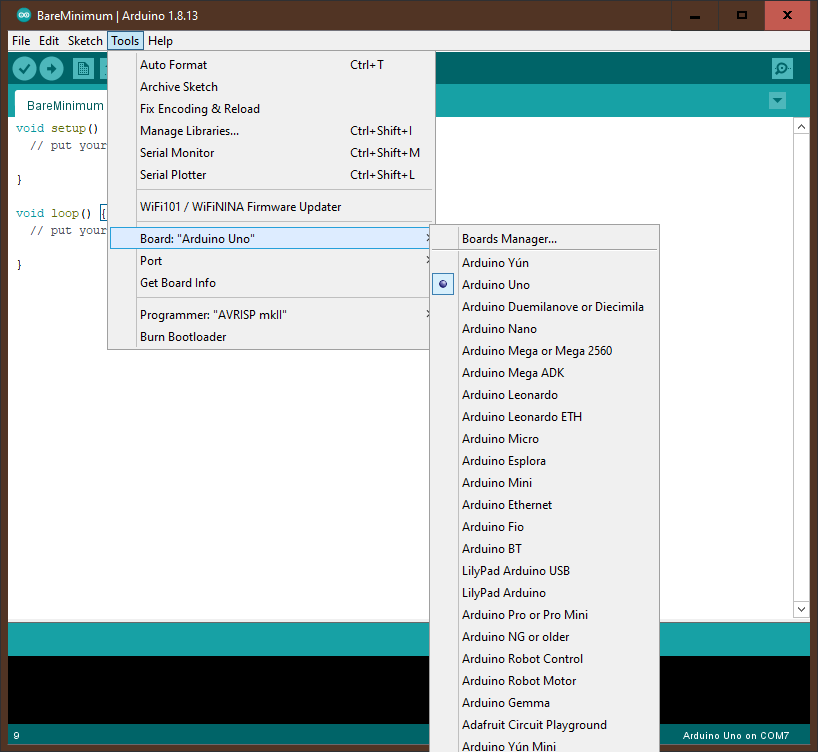Open the Edit menu
The height and width of the screenshot is (752, 818).
(49, 41)
